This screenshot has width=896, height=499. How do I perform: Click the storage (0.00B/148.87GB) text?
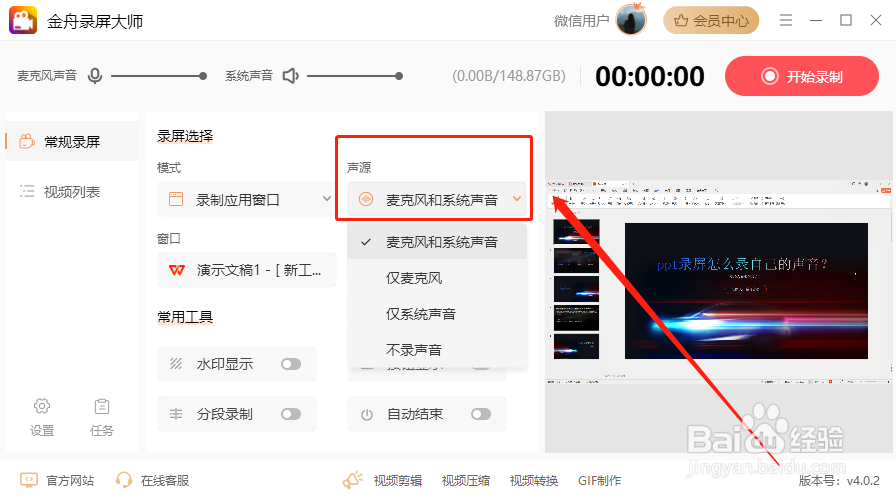[509, 76]
